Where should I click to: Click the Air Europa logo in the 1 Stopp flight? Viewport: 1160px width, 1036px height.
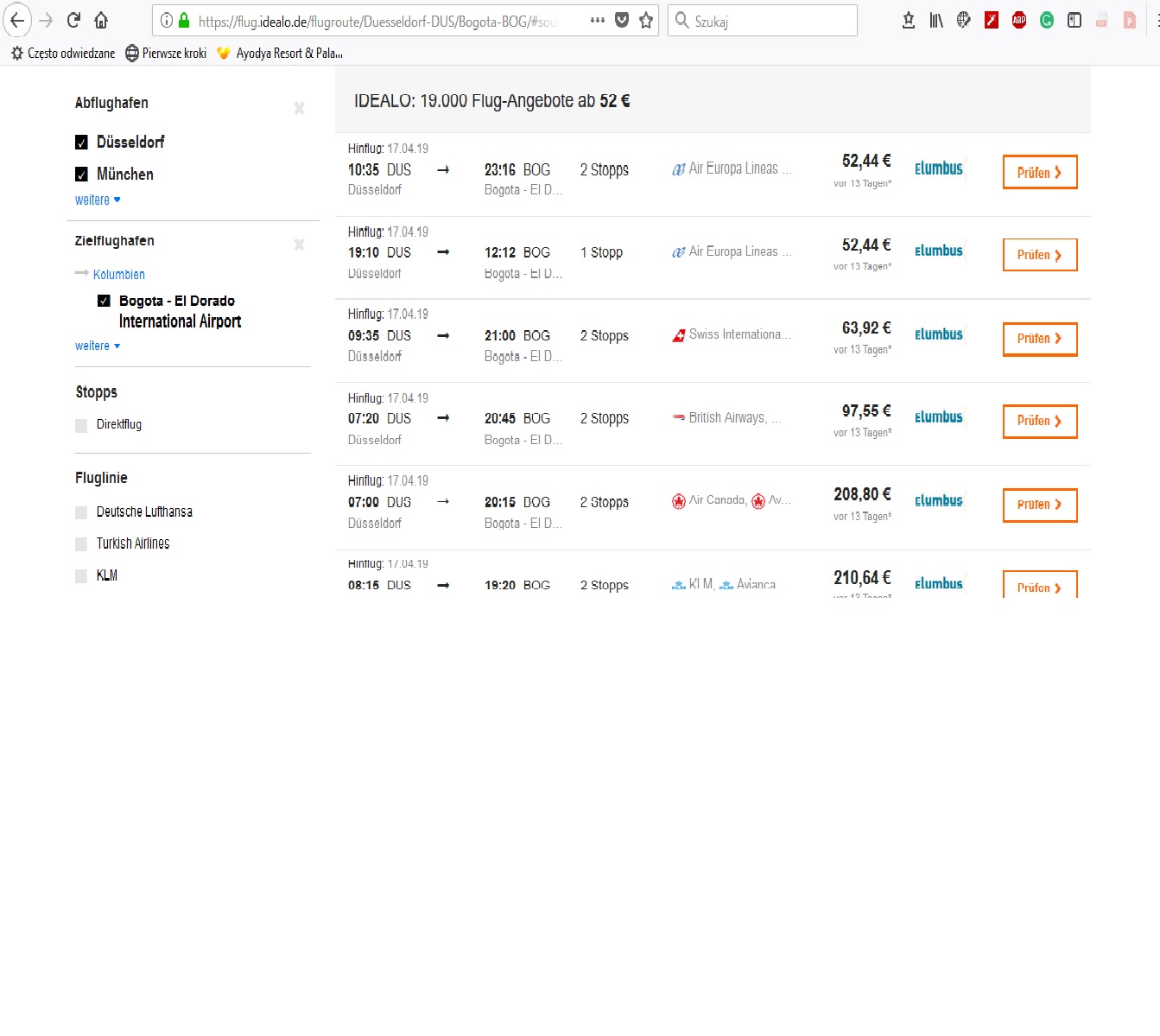pyautogui.click(x=679, y=252)
